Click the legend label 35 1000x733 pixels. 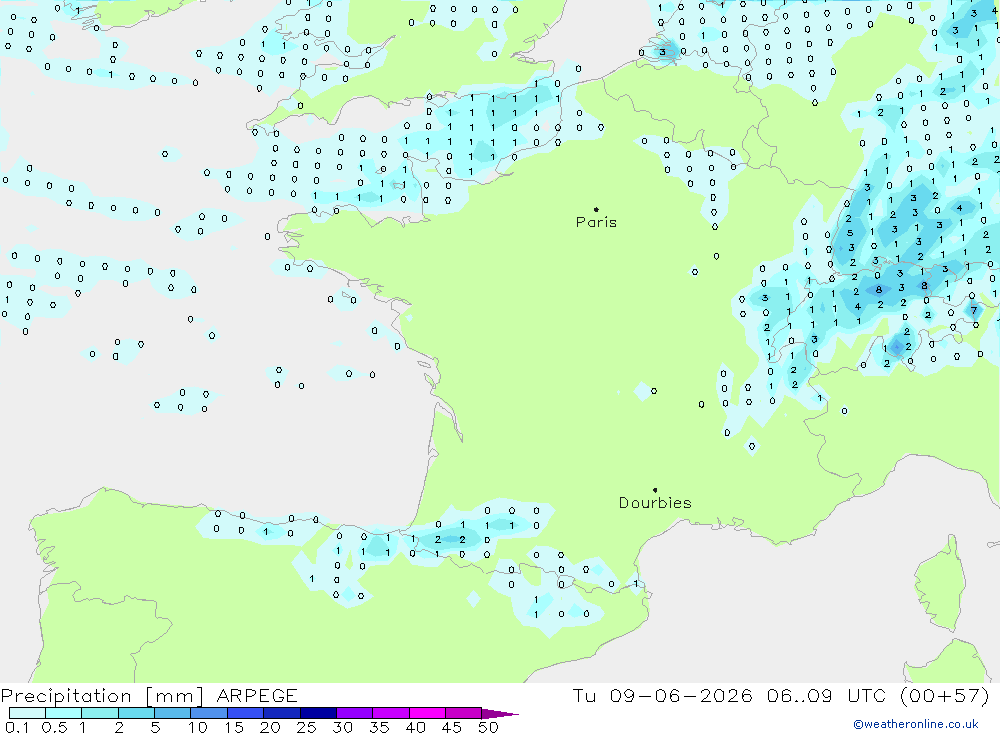coord(379,727)
